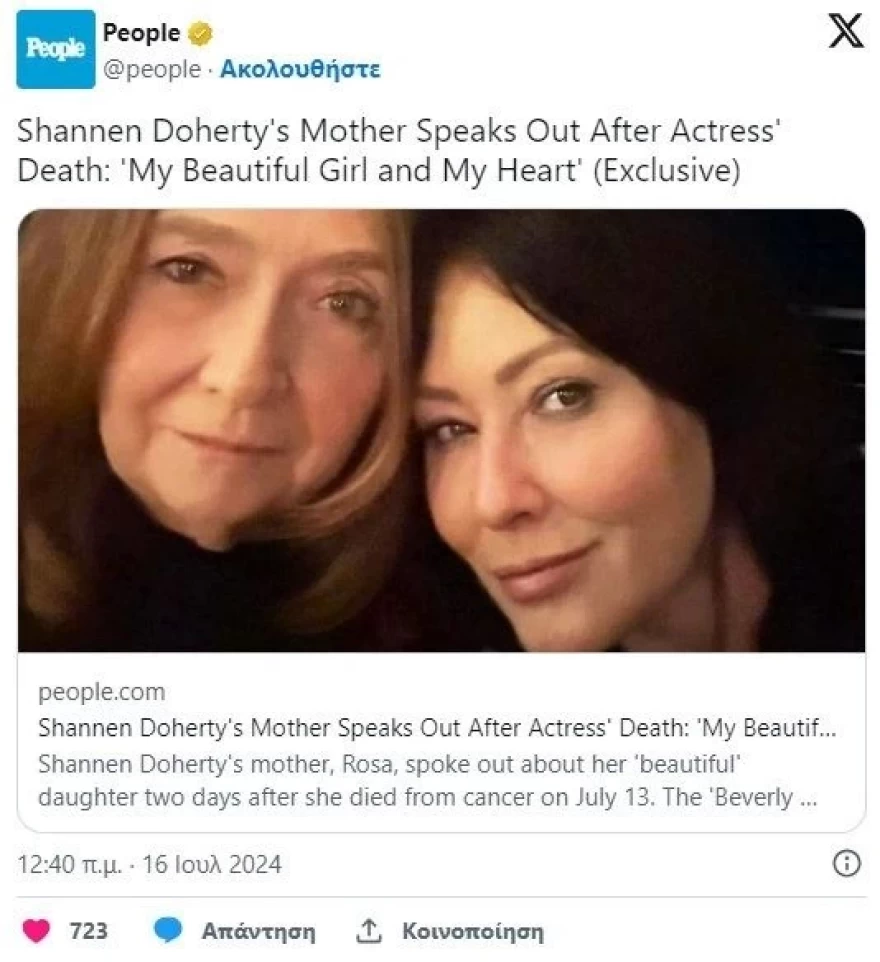Follow People via the Ακολουθήστε link
The image size is (880, 962).
pos(300,69)
